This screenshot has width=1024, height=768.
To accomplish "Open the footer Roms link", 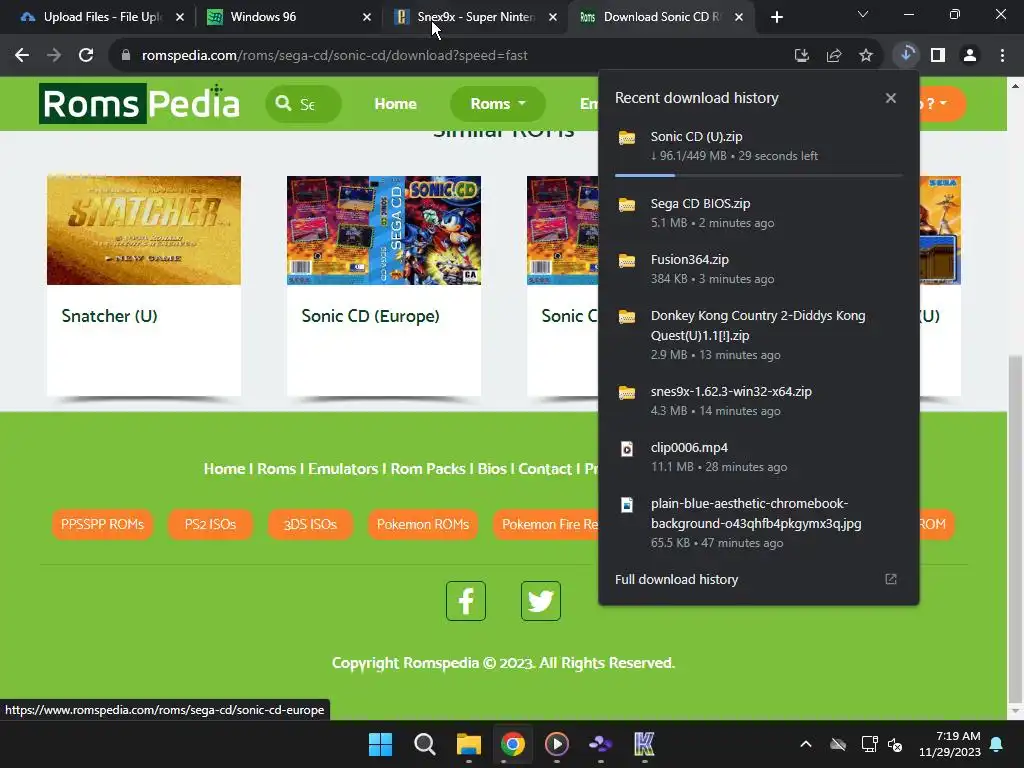I will [276, 469].
